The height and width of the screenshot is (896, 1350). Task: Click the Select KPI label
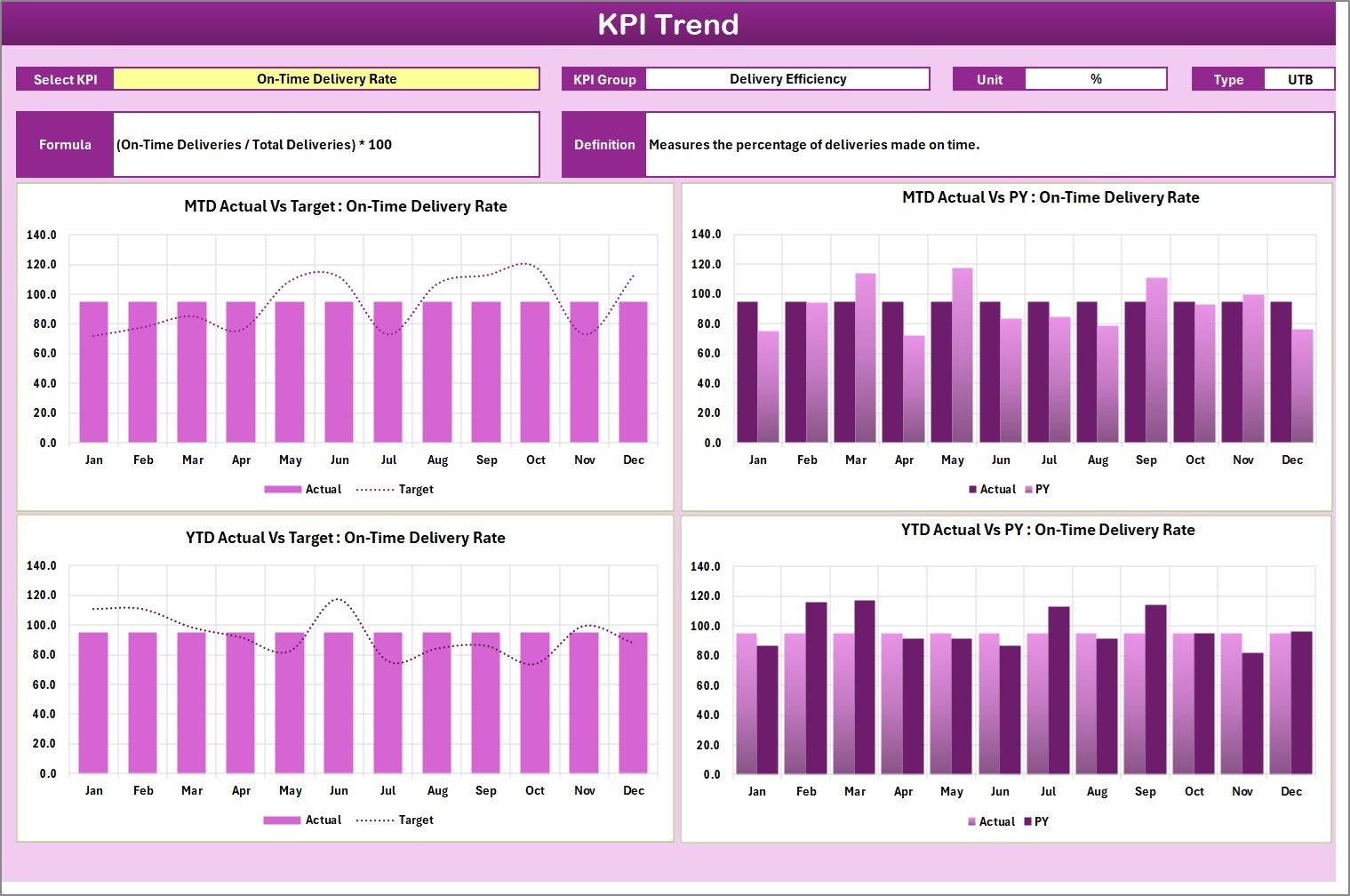64,78
